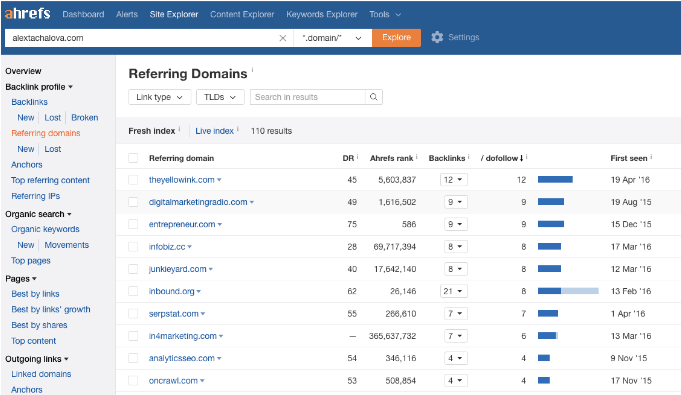Open the digitalmarketingradio.com domain link
Image resolution: width=681 pixels, height=395 pixels.
tap(198, 202)
